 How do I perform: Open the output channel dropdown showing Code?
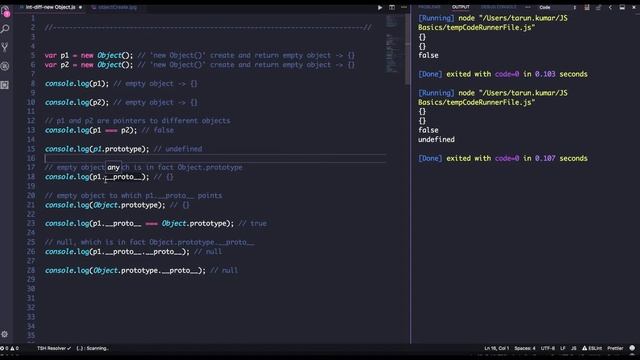[x=557, y=7]
